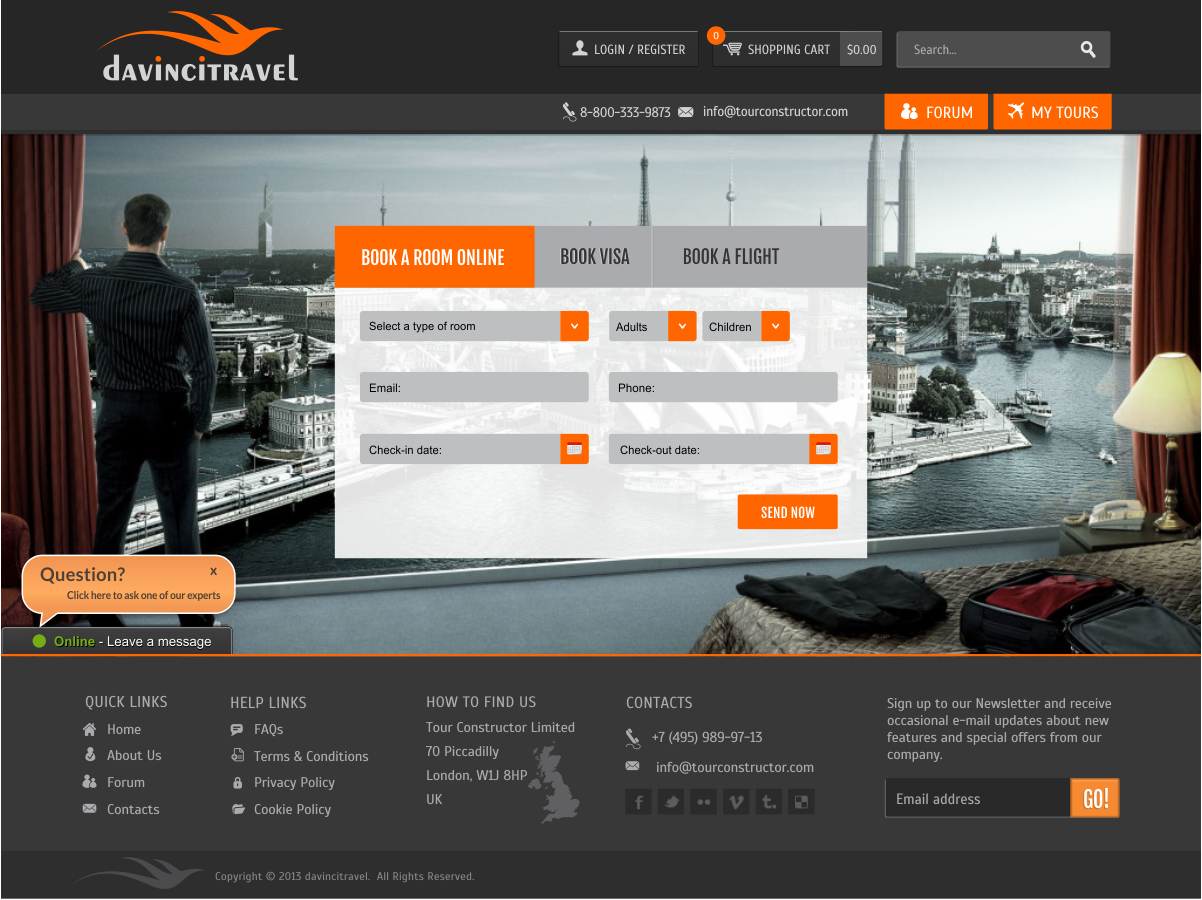This screenshot has width=1202, height=900.
Task: Expand the Children dropdown
Action: coord(775,326)
